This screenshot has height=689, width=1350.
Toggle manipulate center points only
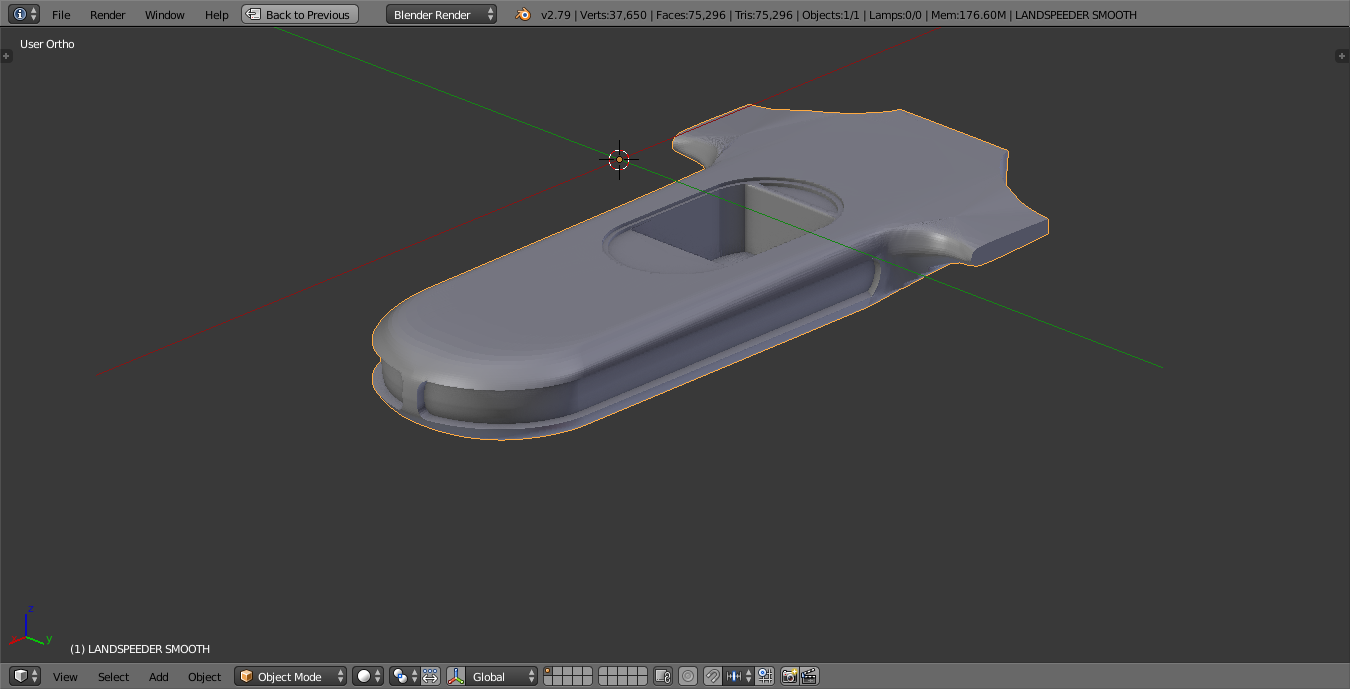[x=431, y=676]
